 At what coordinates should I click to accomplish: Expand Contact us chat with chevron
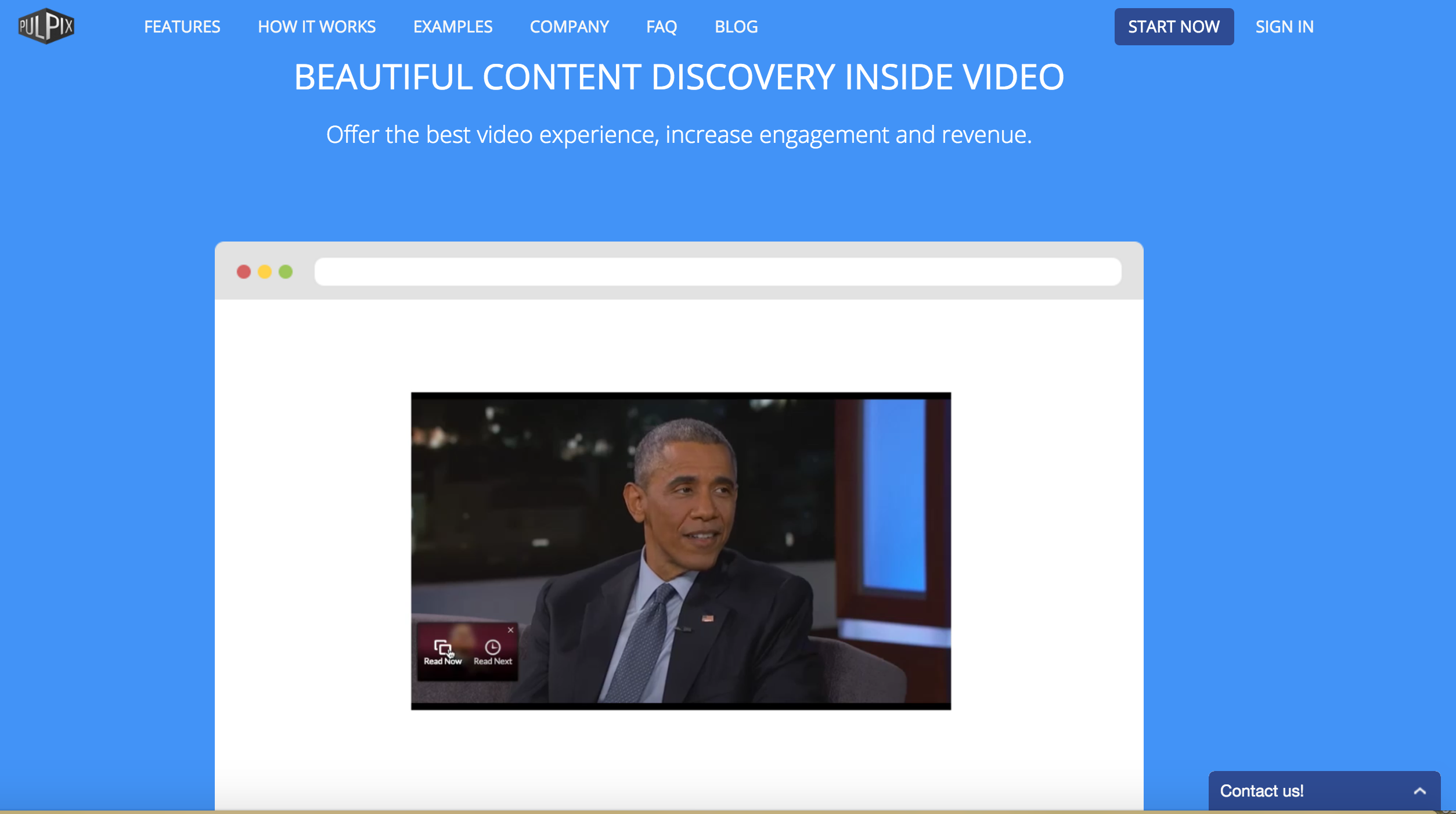[1419, 791]
